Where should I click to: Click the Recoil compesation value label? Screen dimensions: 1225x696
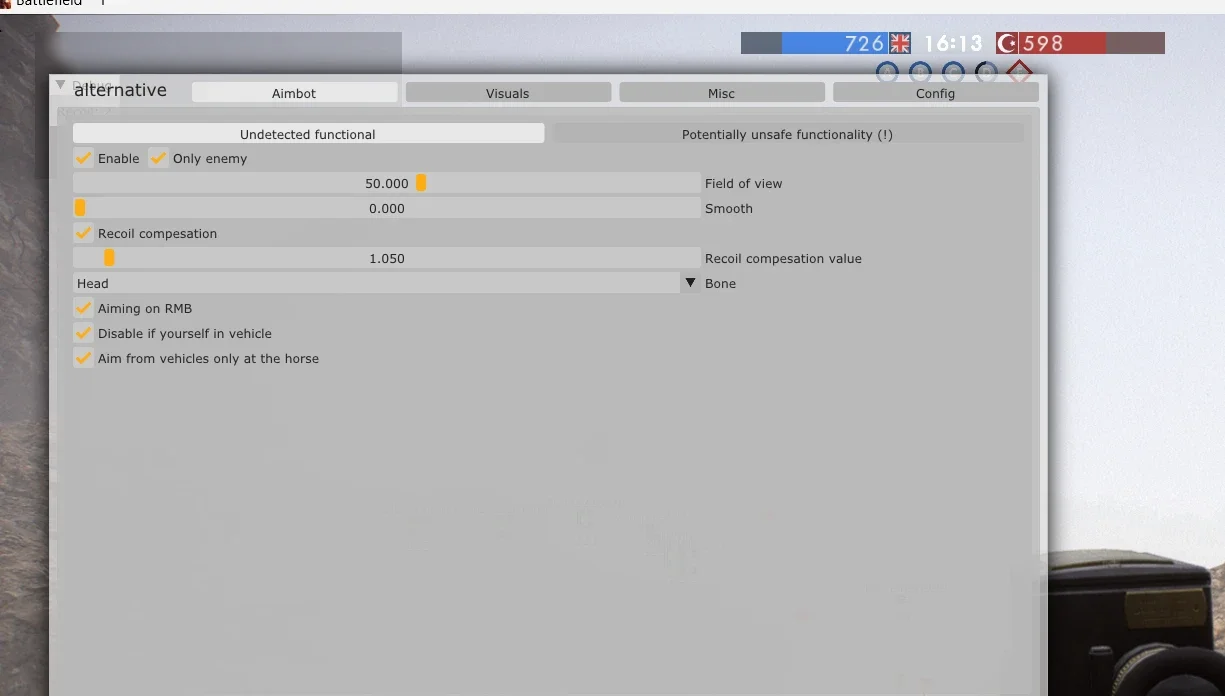[783, 258]
